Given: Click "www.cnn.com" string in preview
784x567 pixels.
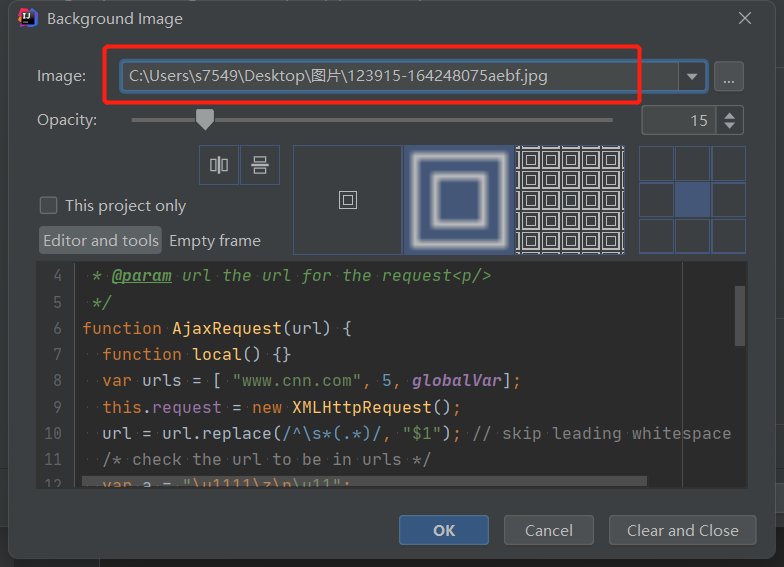Looking at the screenshot, I should coord(297,380).
